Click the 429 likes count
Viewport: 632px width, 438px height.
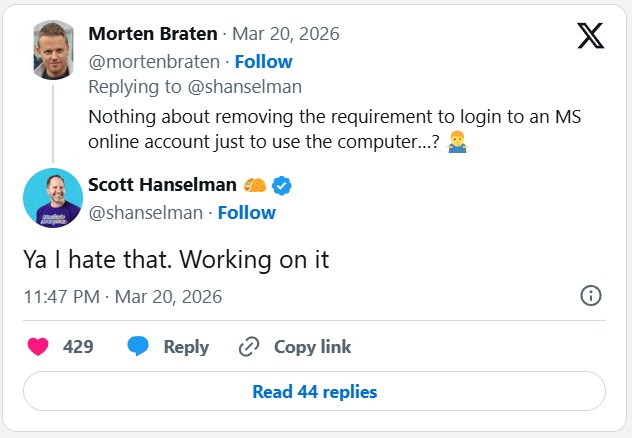pyautogui.click(x=78, y=347)
